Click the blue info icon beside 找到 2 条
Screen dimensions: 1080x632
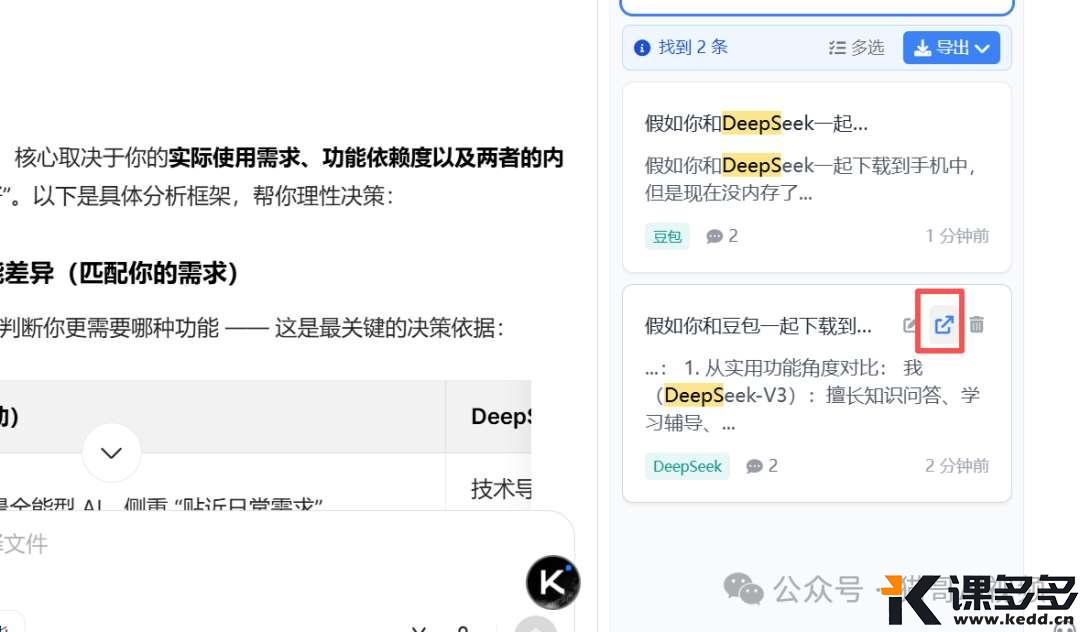point(643,48)
